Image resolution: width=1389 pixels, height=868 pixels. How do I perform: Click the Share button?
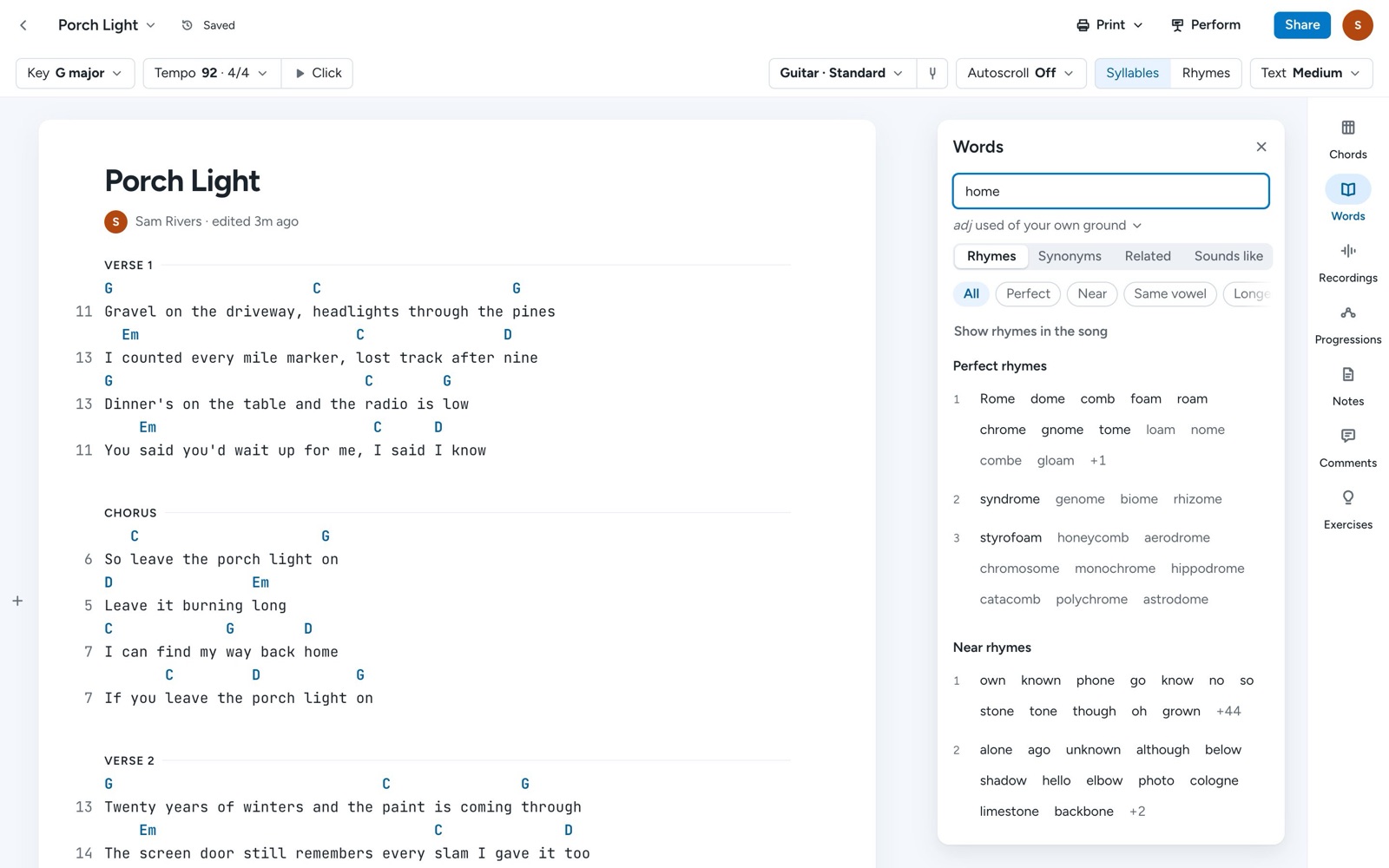tap(1301, 25)
